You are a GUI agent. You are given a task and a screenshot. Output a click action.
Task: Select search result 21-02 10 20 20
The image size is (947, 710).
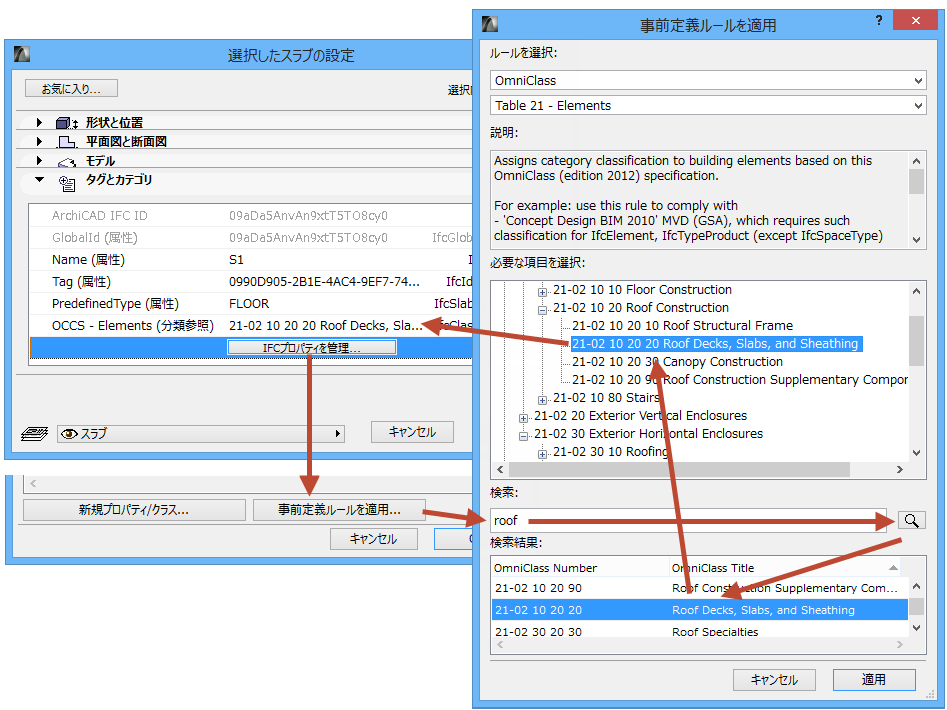coord(699,610)
